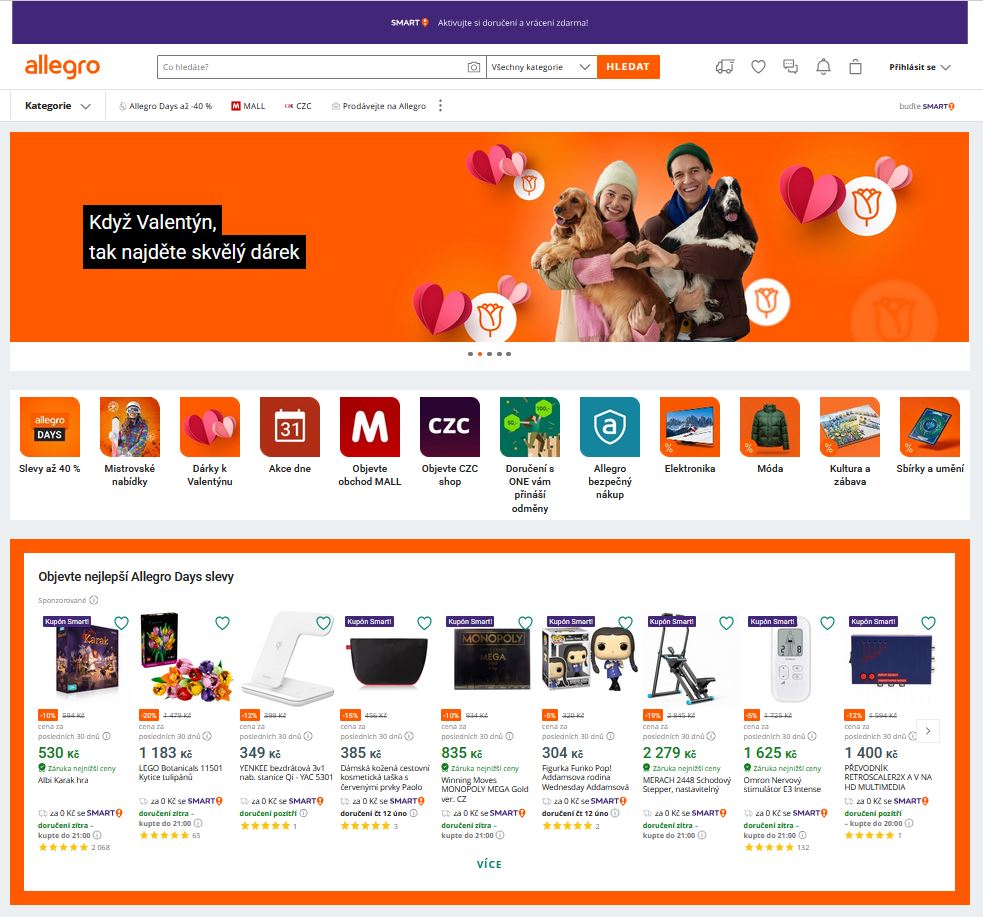Click the camera image search icon
This screenshot has width=983, height=917.
pos(474,67)
